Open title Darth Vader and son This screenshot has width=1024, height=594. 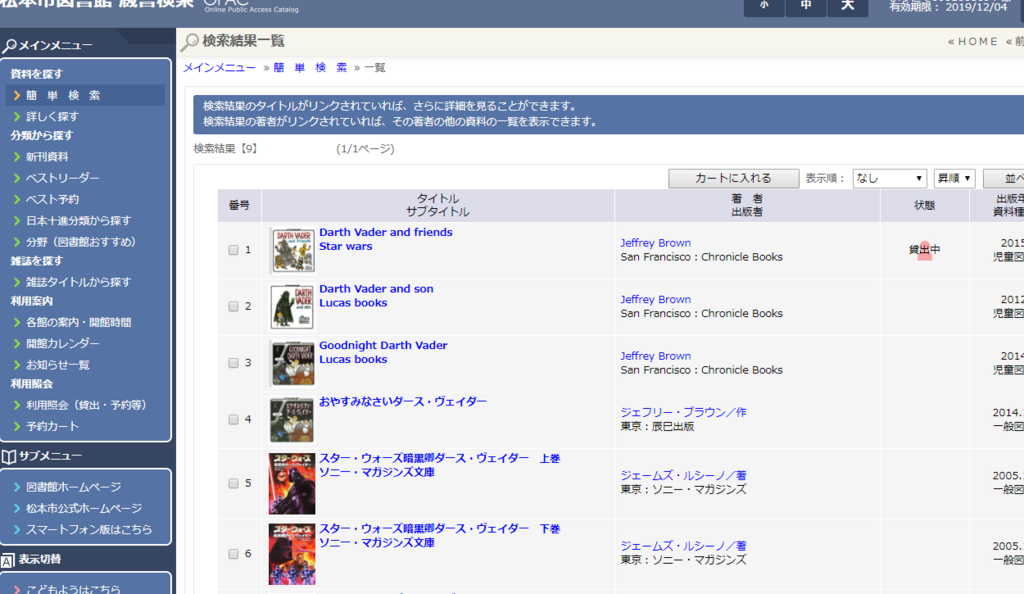tap(376, 289)
